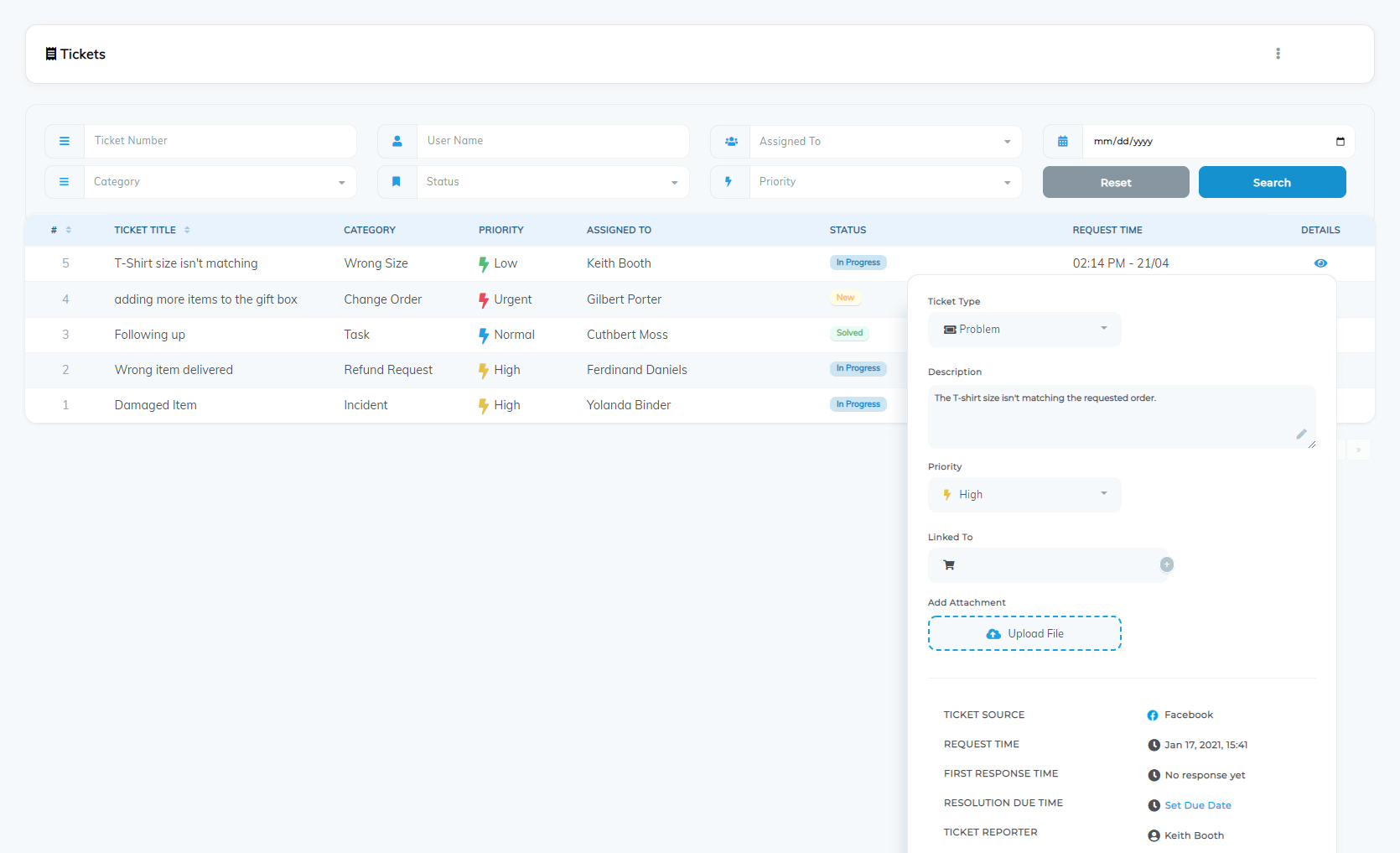Viewport: 1400px width, 853px height.
Task: Click the user icon beside User Name
Action: (397, 141)
